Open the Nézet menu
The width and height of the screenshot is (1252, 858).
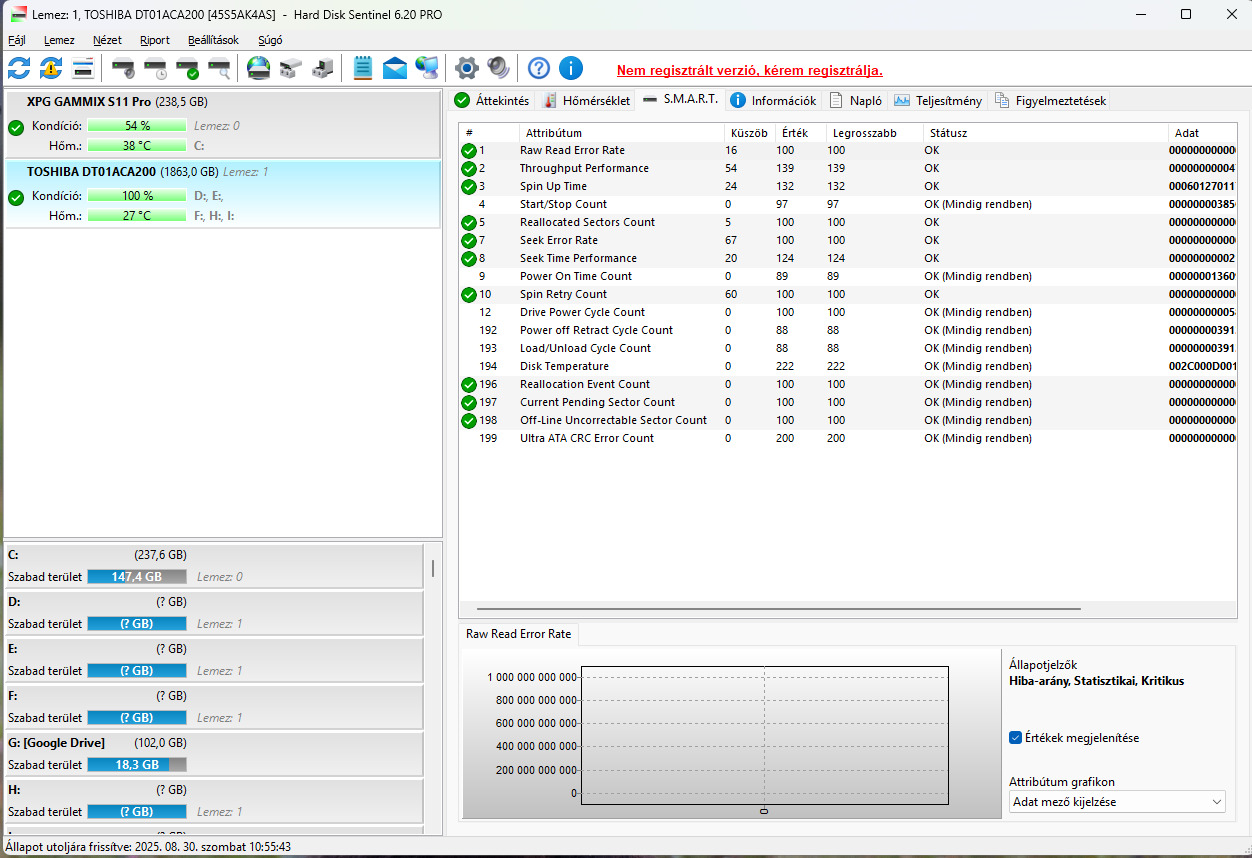(107, 40)
